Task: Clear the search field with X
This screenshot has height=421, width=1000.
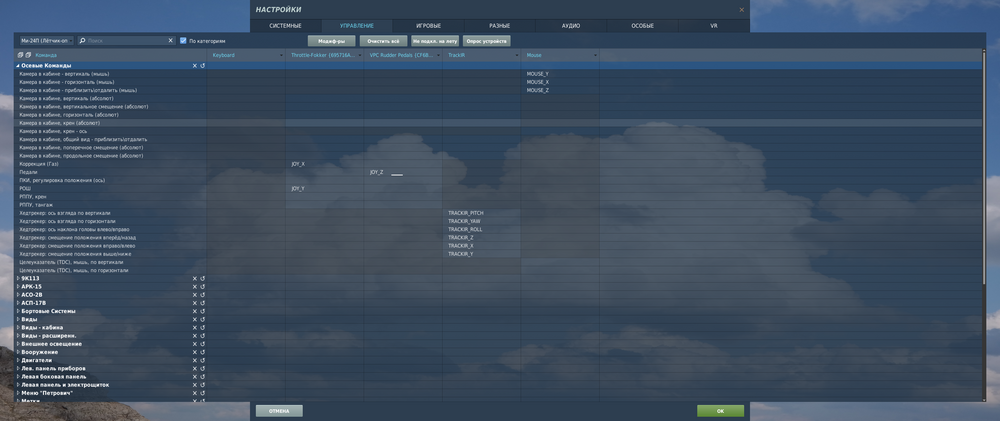Action: click(170, 41)
